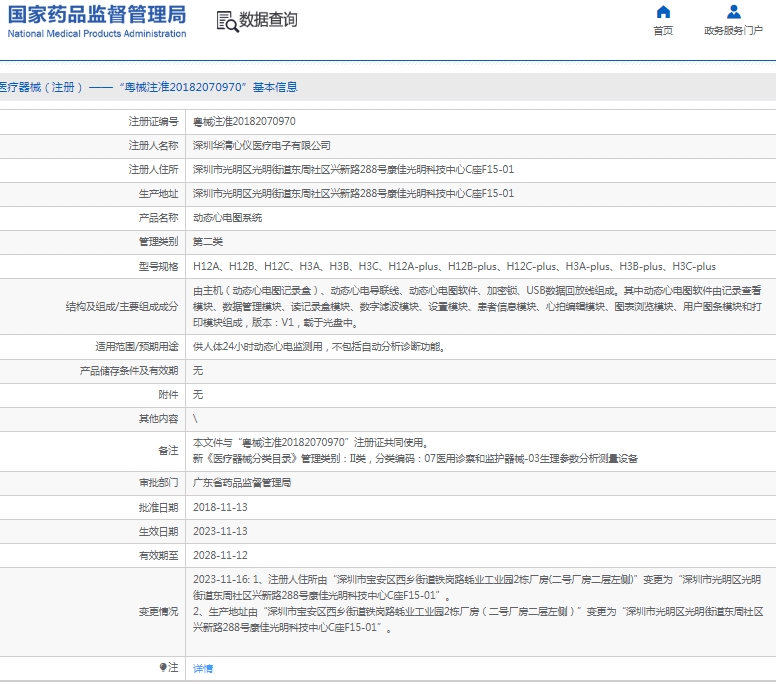Click the 生产地址 label
The height and width of the screenshot is (684, 776).
click(158, 194)
